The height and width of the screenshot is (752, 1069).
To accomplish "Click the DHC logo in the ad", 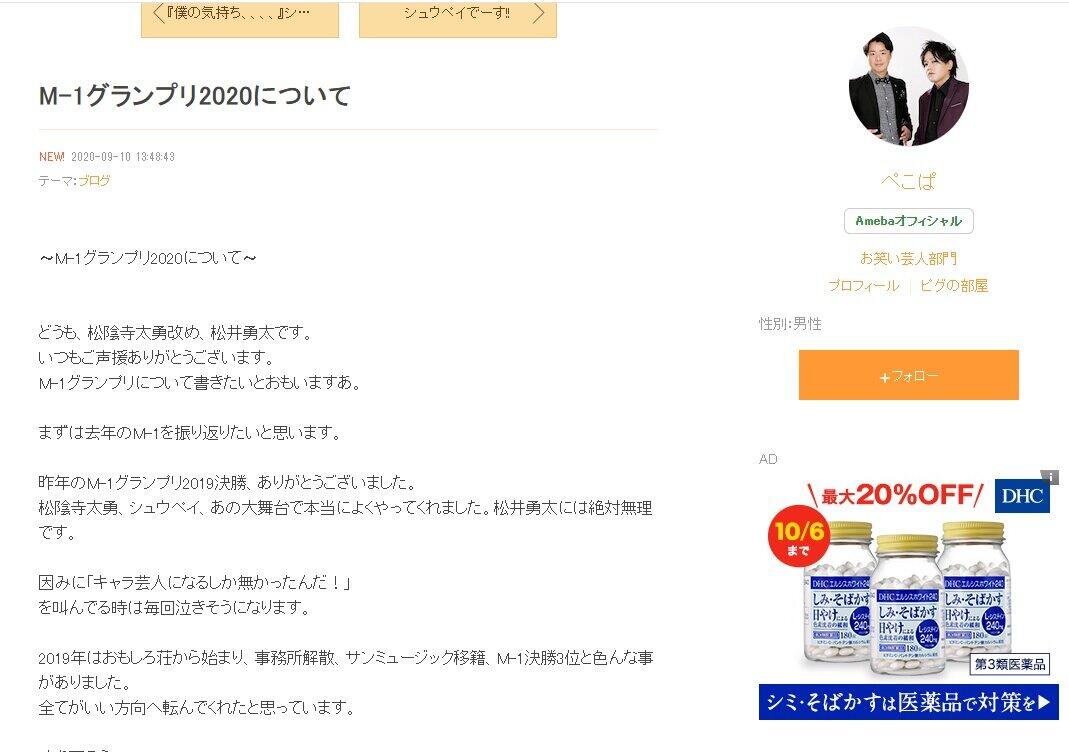I will [x=1022, y=496].
